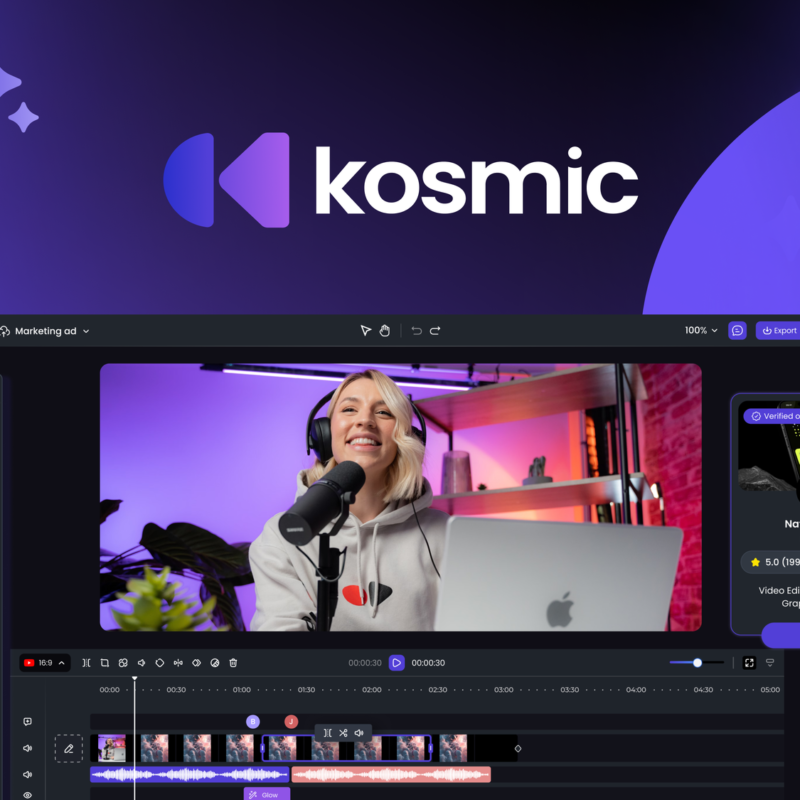800x800 pixels.
Task: Undo the last action
Action: 416,331
